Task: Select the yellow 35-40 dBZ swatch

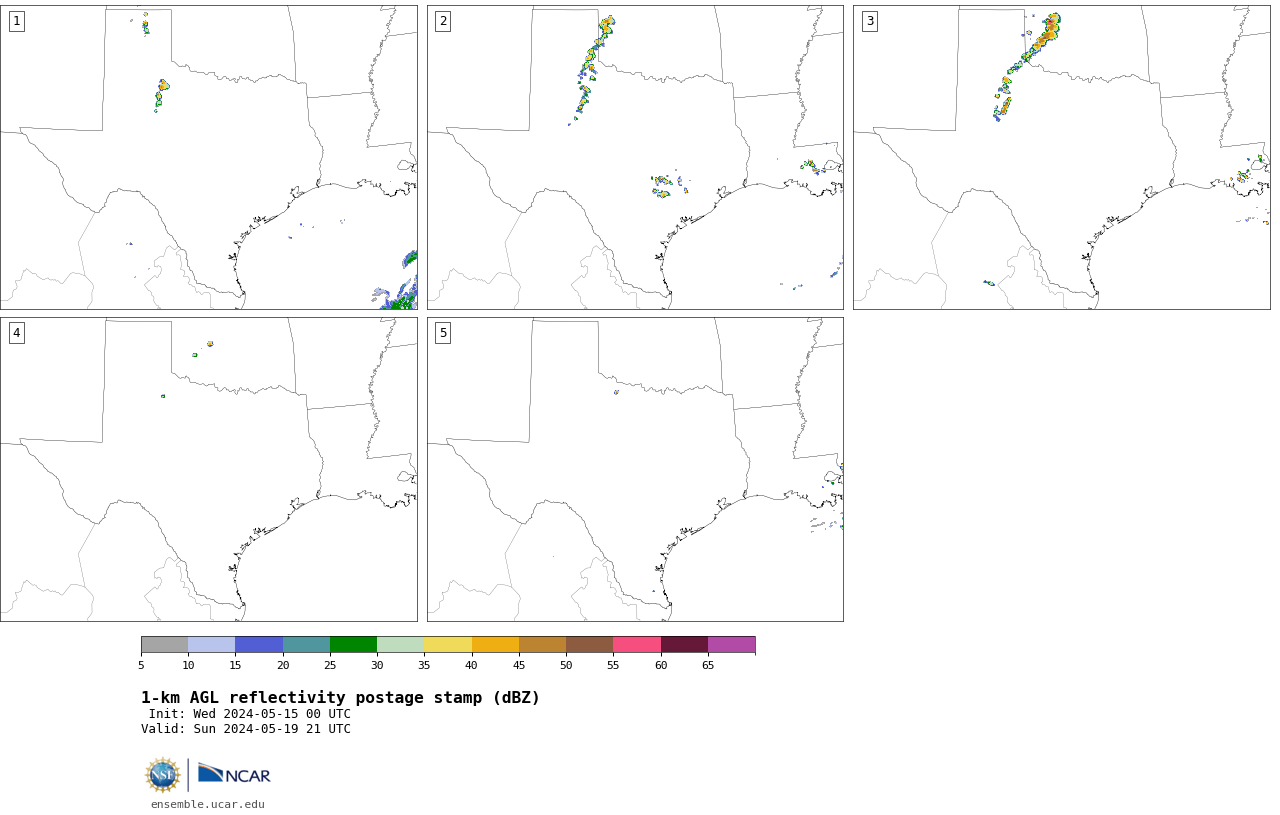Action: tap(448, 644)
